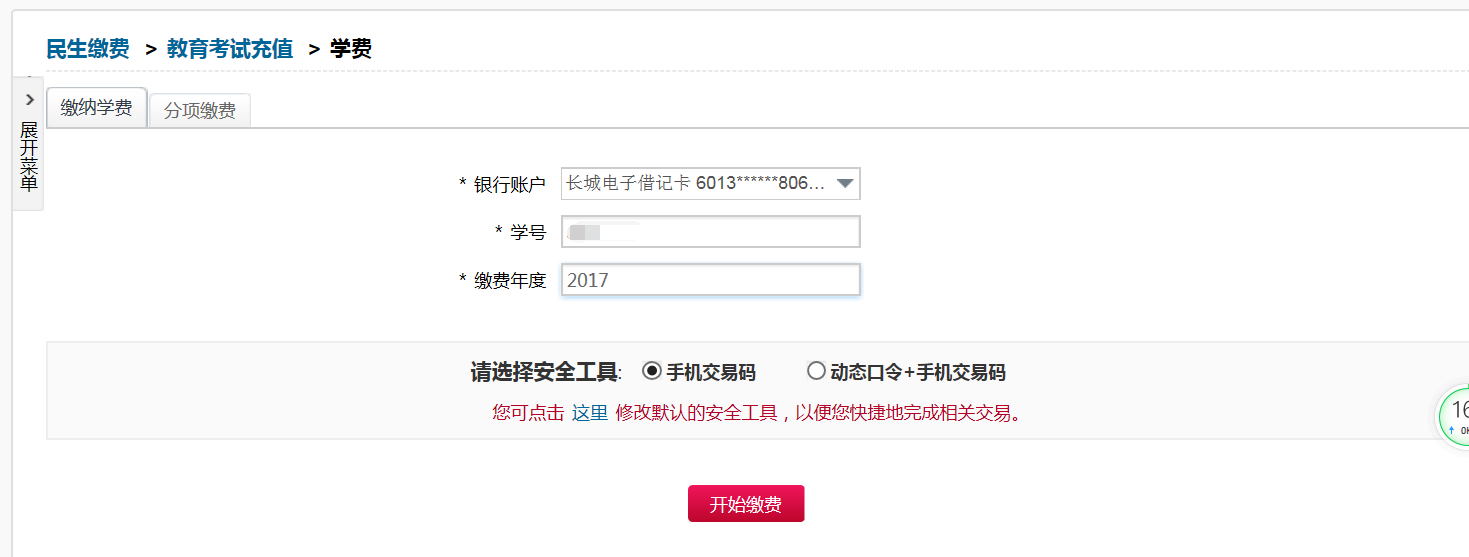The width and height of the screenshot is (1469, 557).
Task: Select the 长城电子借记卡 account combo box text
Action: (696, 184)
